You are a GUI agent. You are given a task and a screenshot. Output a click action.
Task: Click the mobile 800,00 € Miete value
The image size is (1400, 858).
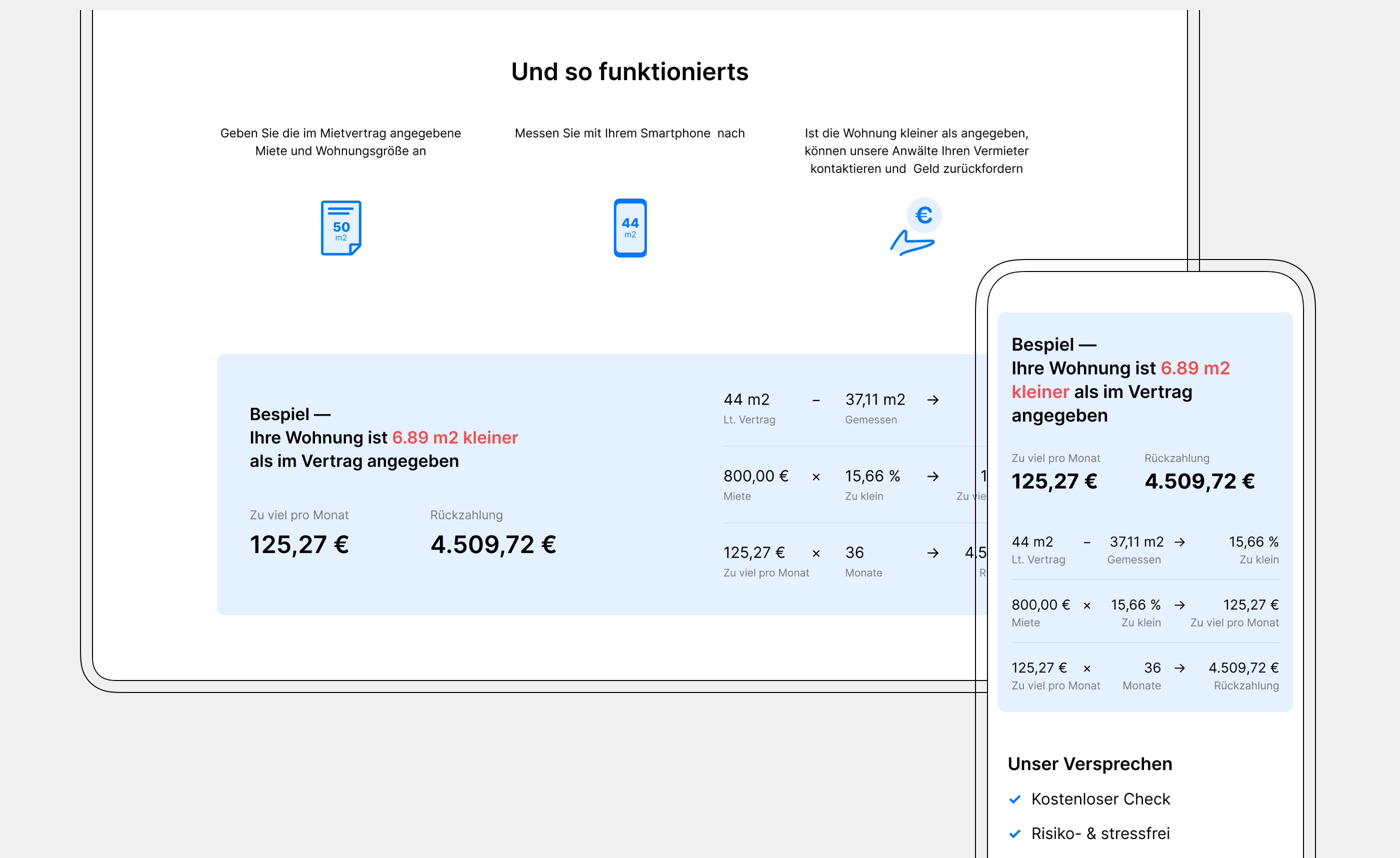tap(1040, 604)
